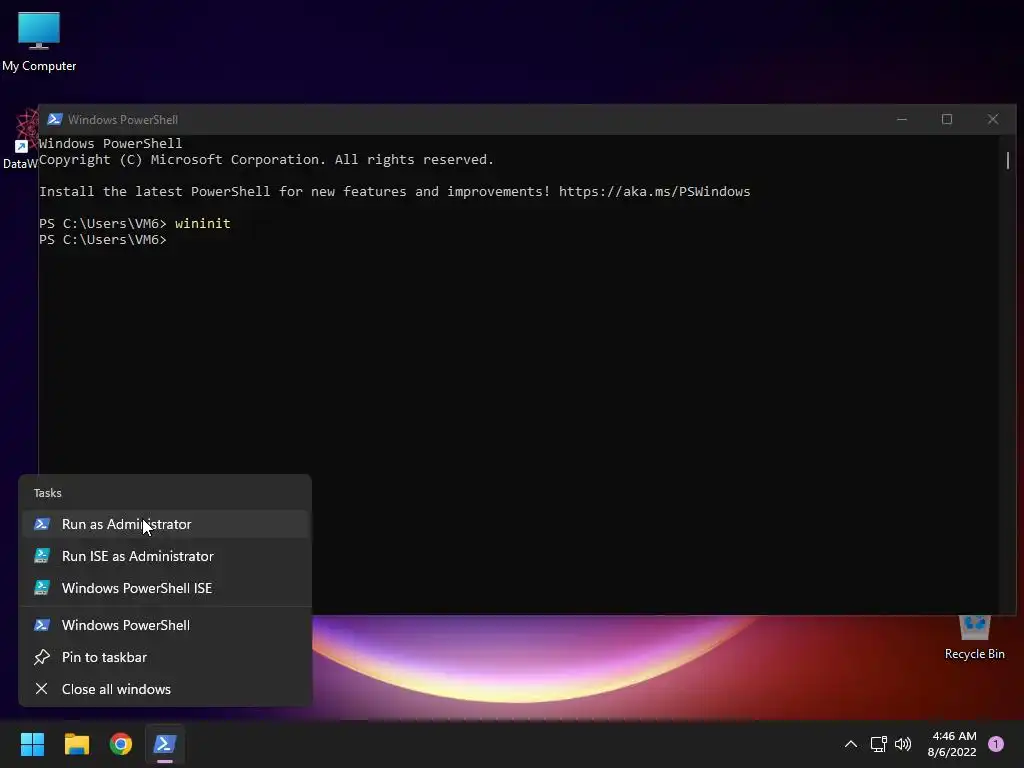Open Windows PowerShell ISE from Tasks
Image resolution: width=1024 pixels, height=768 pixels.
coord(165,588)
